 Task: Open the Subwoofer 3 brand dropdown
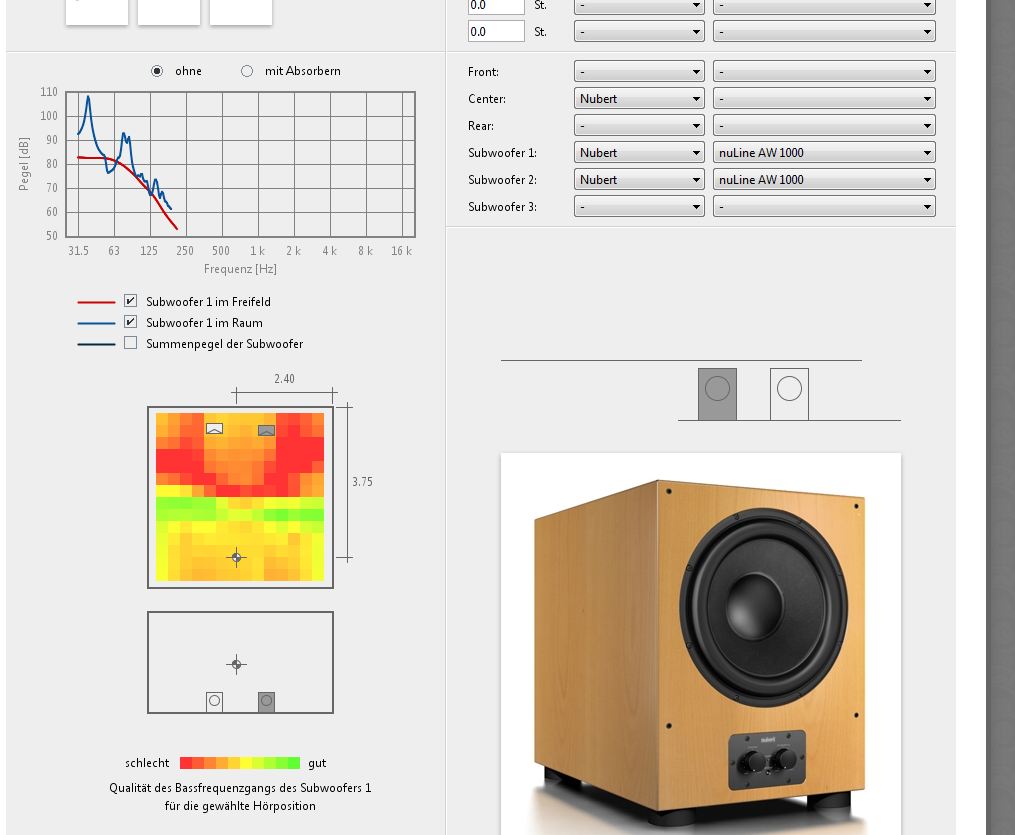point(639,207)
